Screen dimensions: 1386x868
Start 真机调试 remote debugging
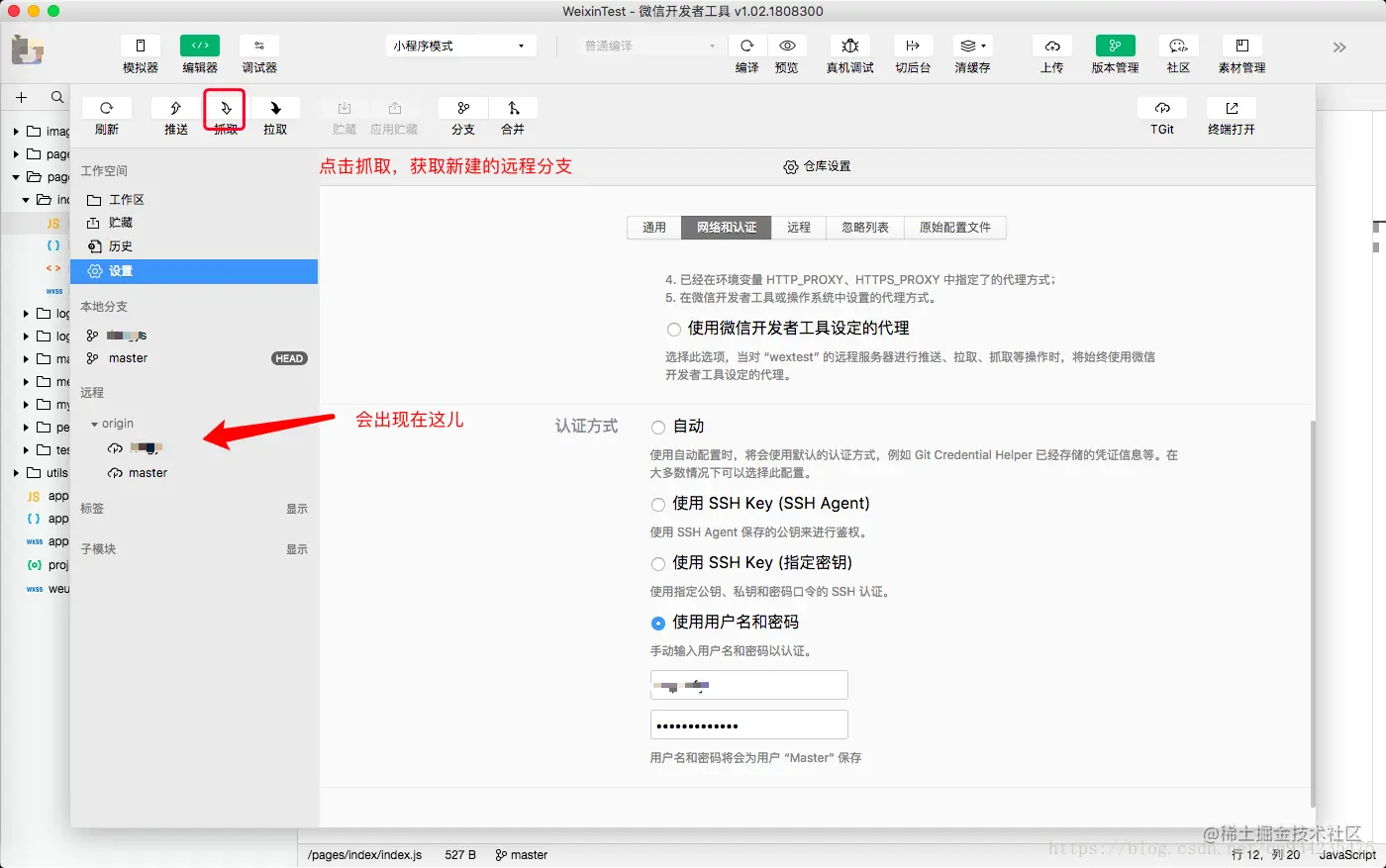tap(850, 46)
